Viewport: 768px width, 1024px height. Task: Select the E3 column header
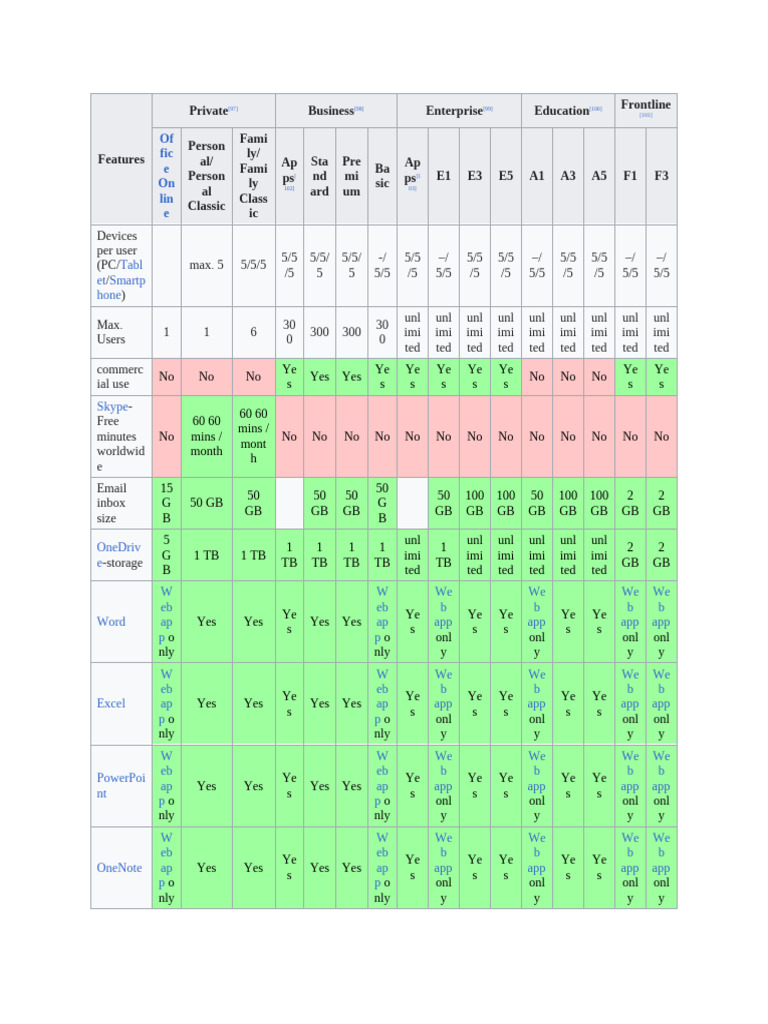[x=475, y=176]
